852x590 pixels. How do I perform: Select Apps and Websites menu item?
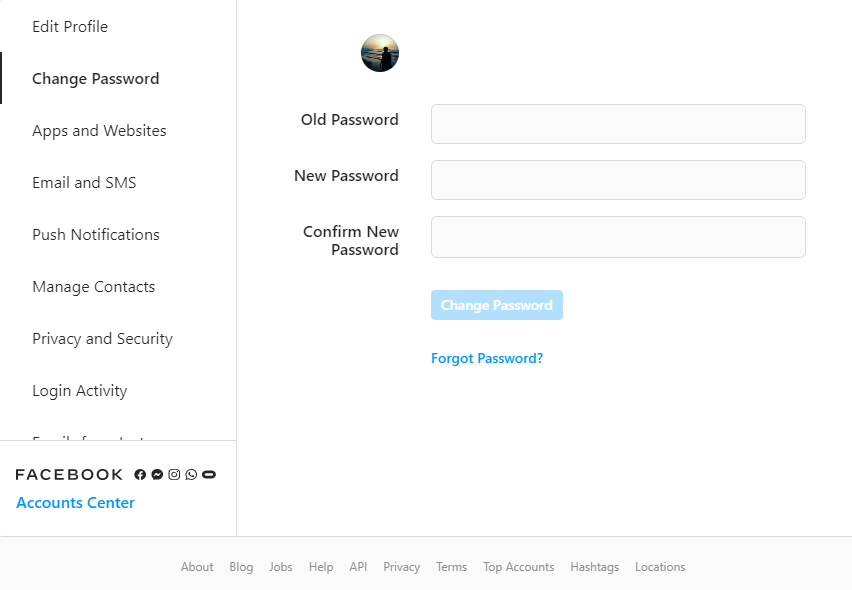tap(99, 131)
